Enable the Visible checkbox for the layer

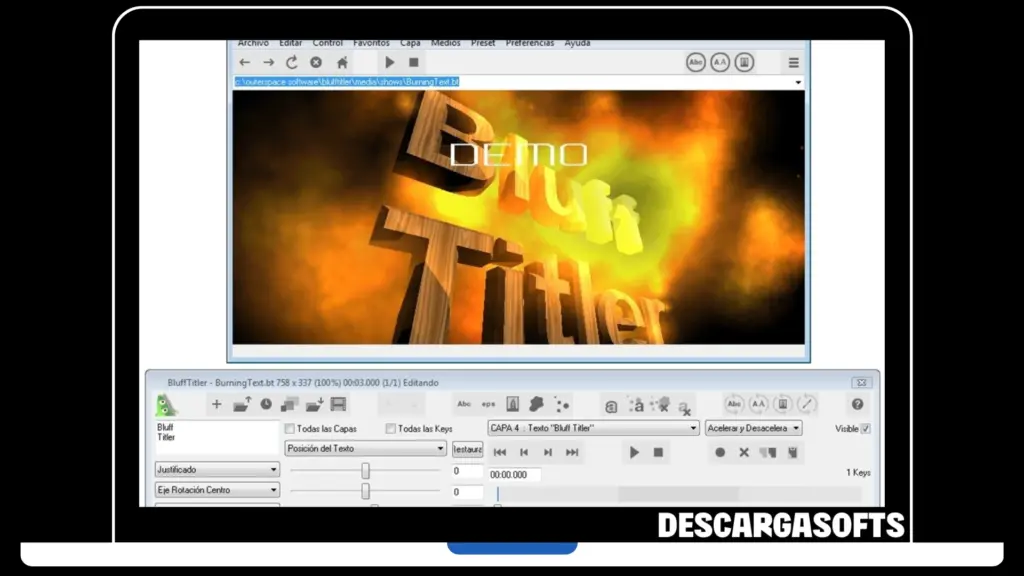point(866,428)
